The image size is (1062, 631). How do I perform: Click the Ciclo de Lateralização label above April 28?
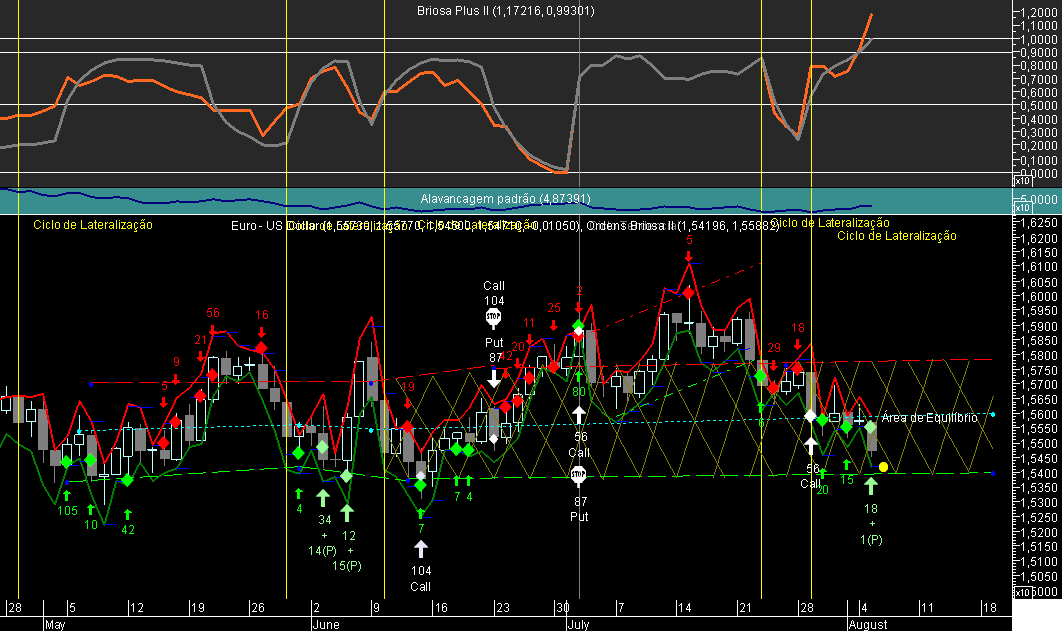point(93,225)
